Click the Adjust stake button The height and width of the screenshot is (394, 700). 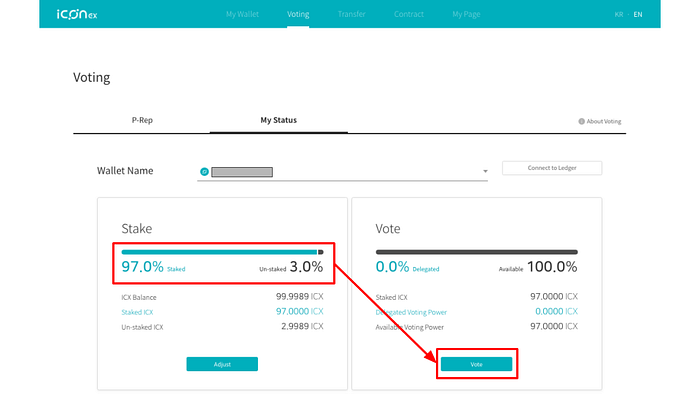point(222,364)
